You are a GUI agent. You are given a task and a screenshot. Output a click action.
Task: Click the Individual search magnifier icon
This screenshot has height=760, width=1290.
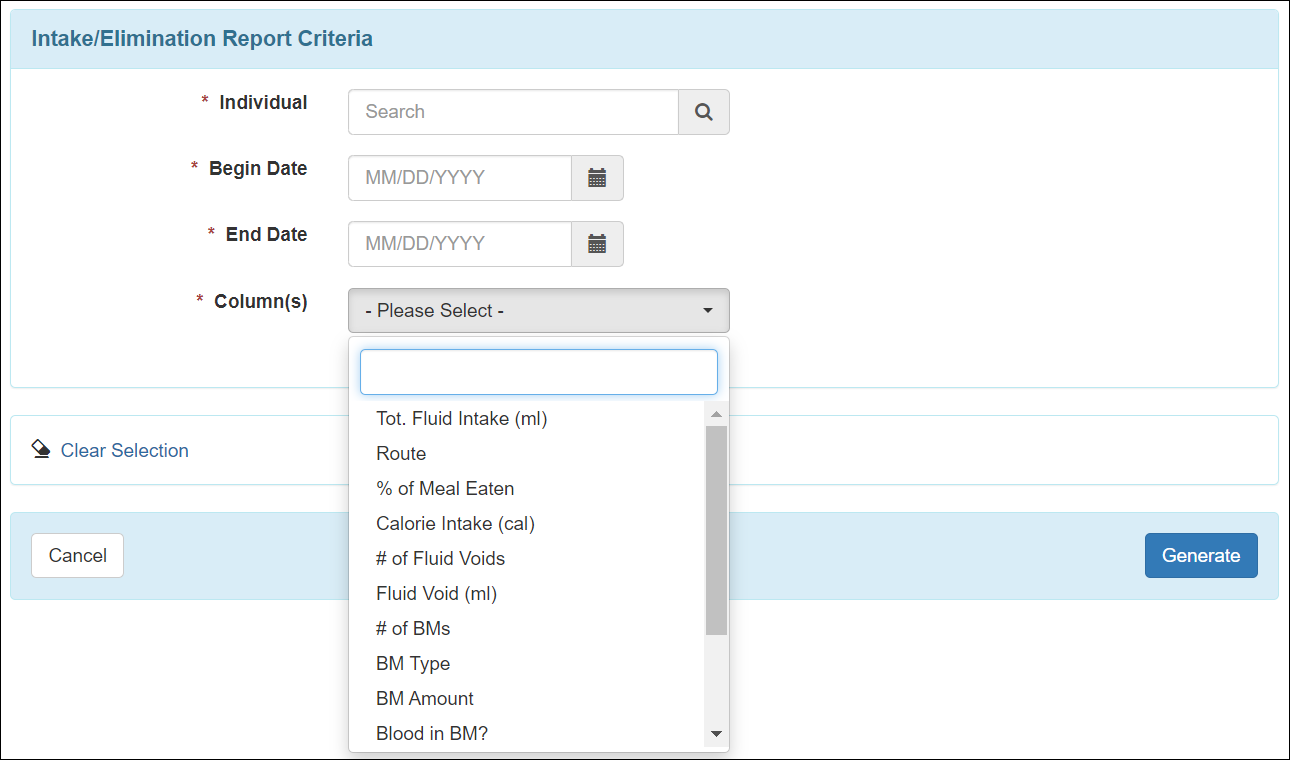coord(704,112)
